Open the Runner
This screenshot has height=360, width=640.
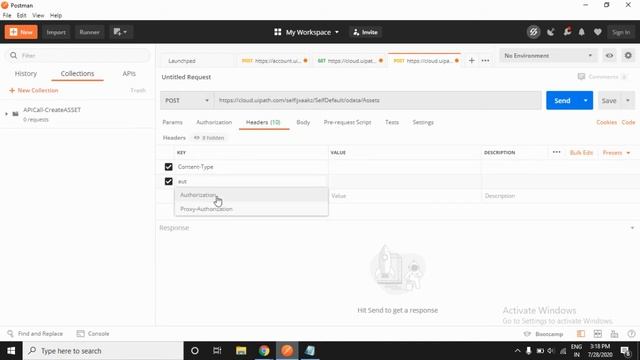tap(89, 32)
